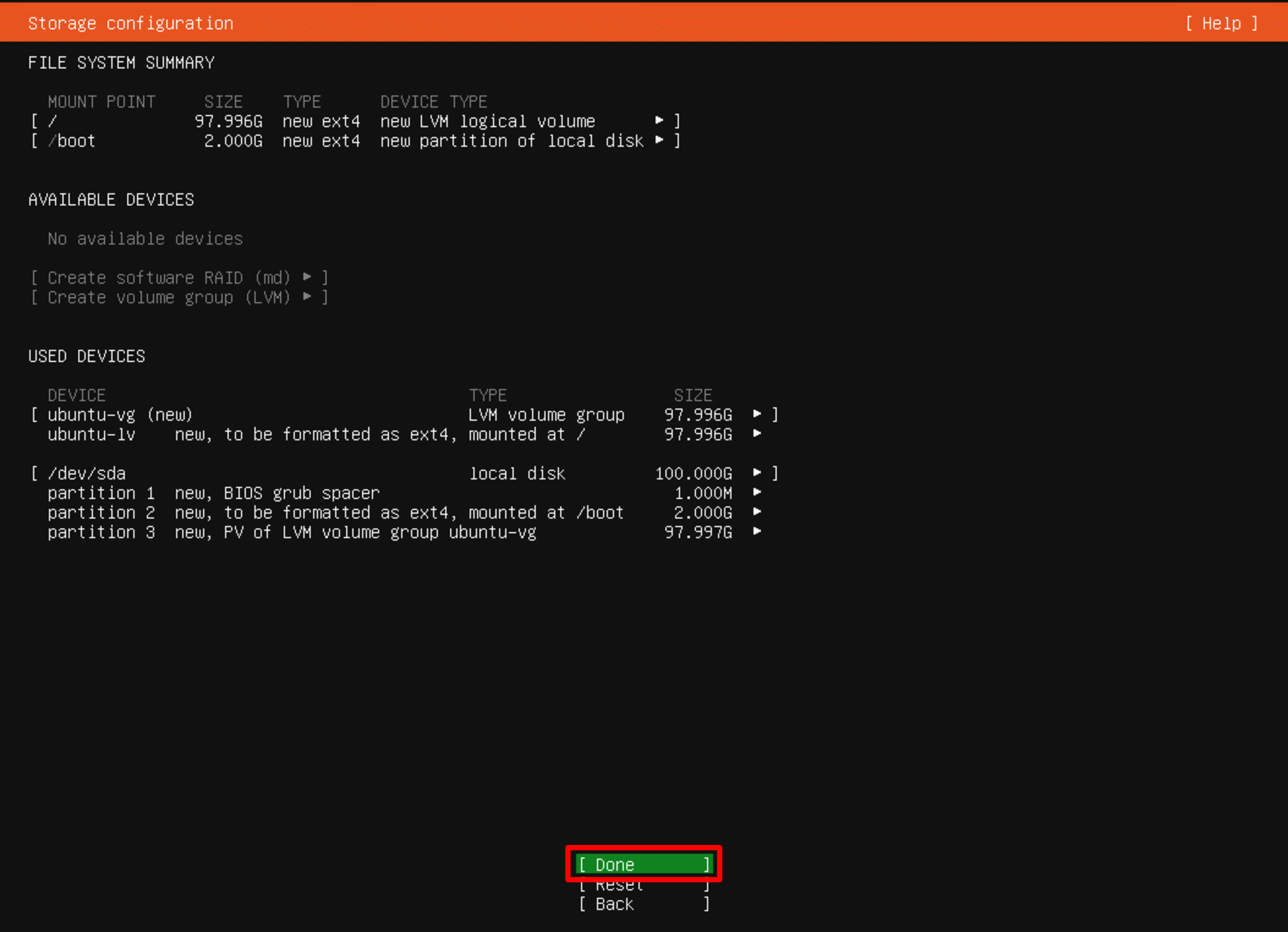Select /dev/sda device row
This screenshot has height=932, width=1288.
pos(404,473)
